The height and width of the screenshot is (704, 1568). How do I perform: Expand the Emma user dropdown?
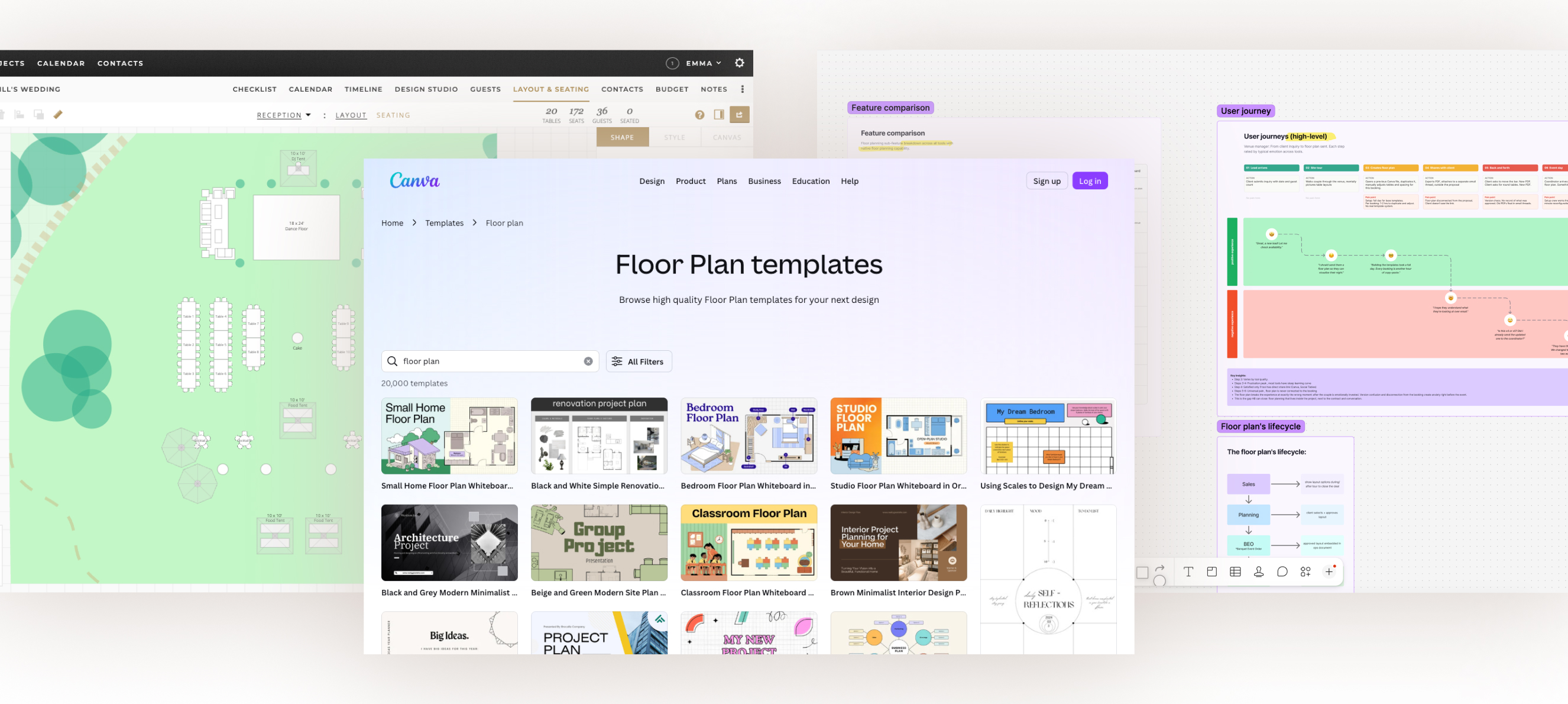(x=704, y=63)
